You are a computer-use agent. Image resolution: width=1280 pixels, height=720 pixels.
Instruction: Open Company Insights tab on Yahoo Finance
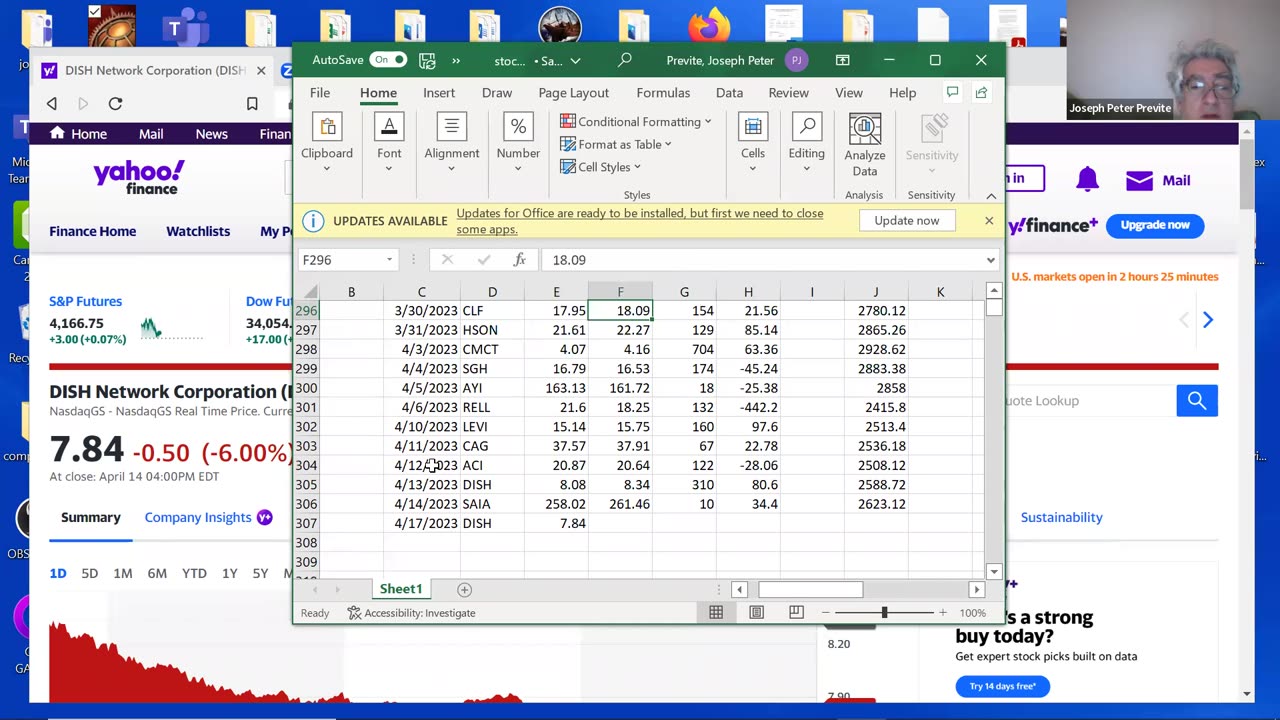tap(208, 517)
